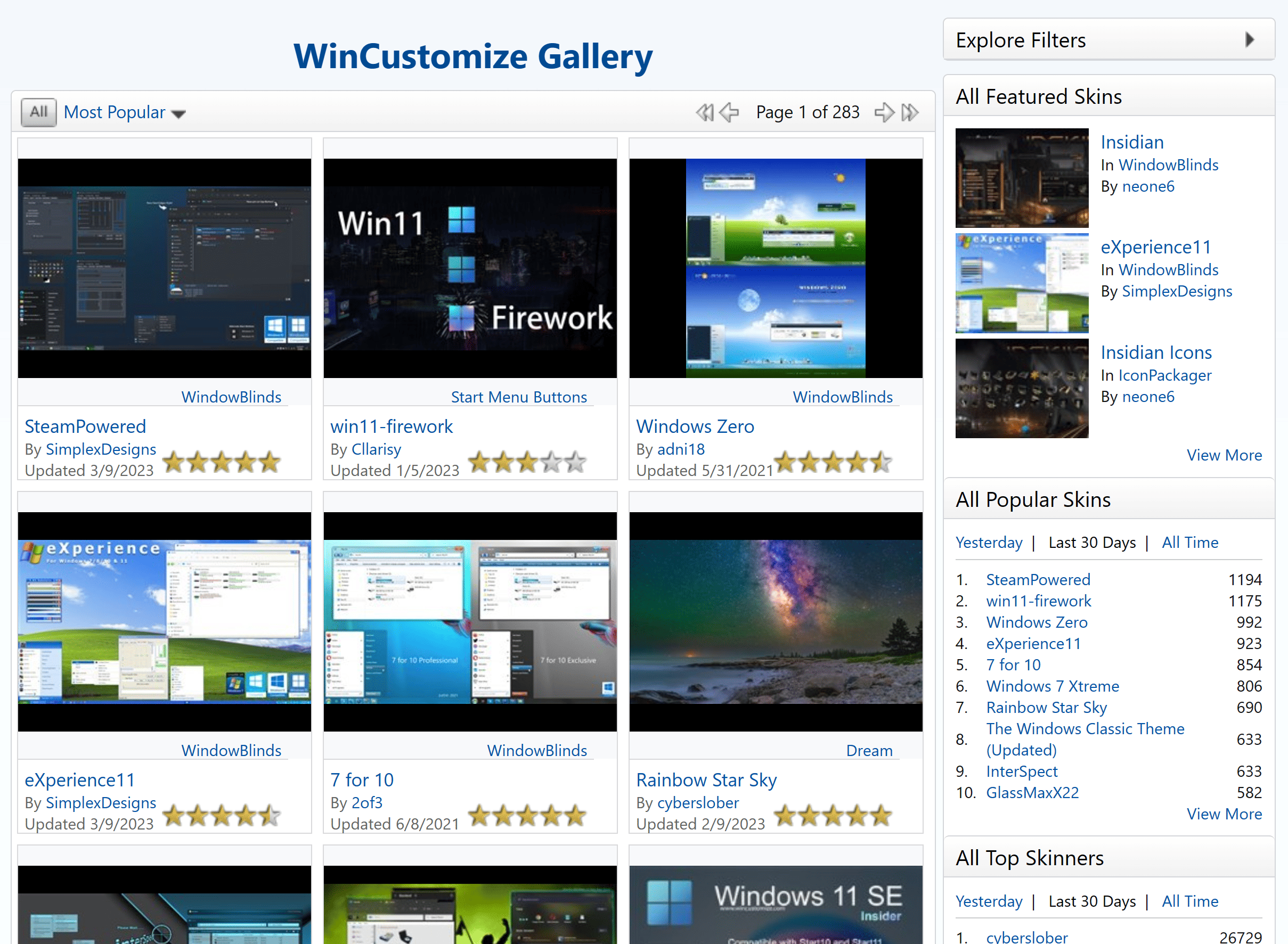1288x944 pixels.
Task: Return to the previous gallery page
Action: [728, 112]
